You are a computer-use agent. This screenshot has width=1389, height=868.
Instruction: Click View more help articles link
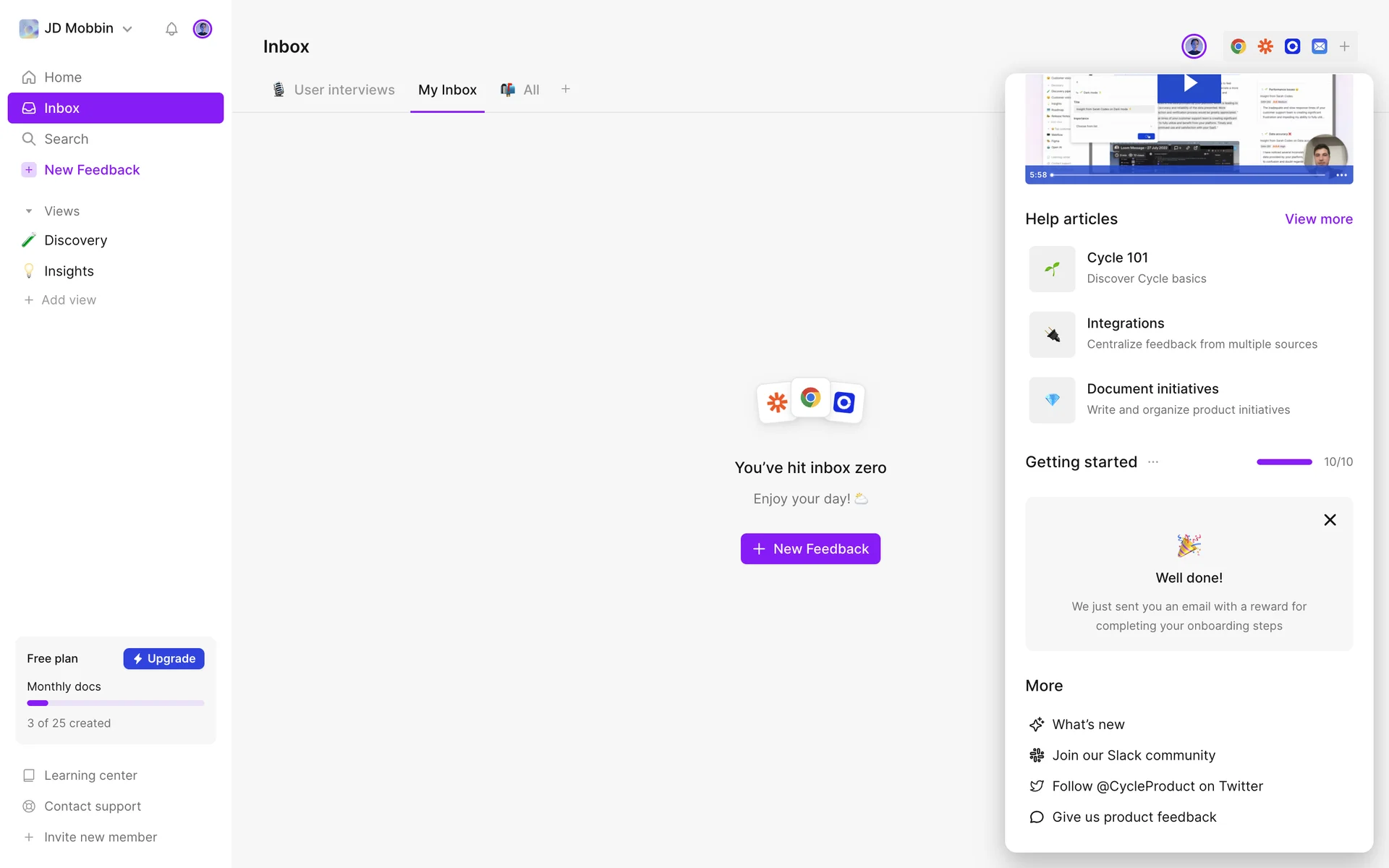click(x=1318, y=219)
